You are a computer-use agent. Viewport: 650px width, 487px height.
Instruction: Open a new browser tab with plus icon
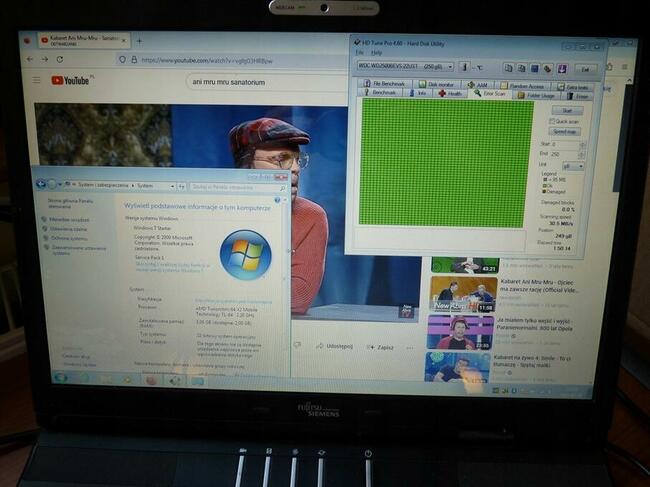[139, 41]
